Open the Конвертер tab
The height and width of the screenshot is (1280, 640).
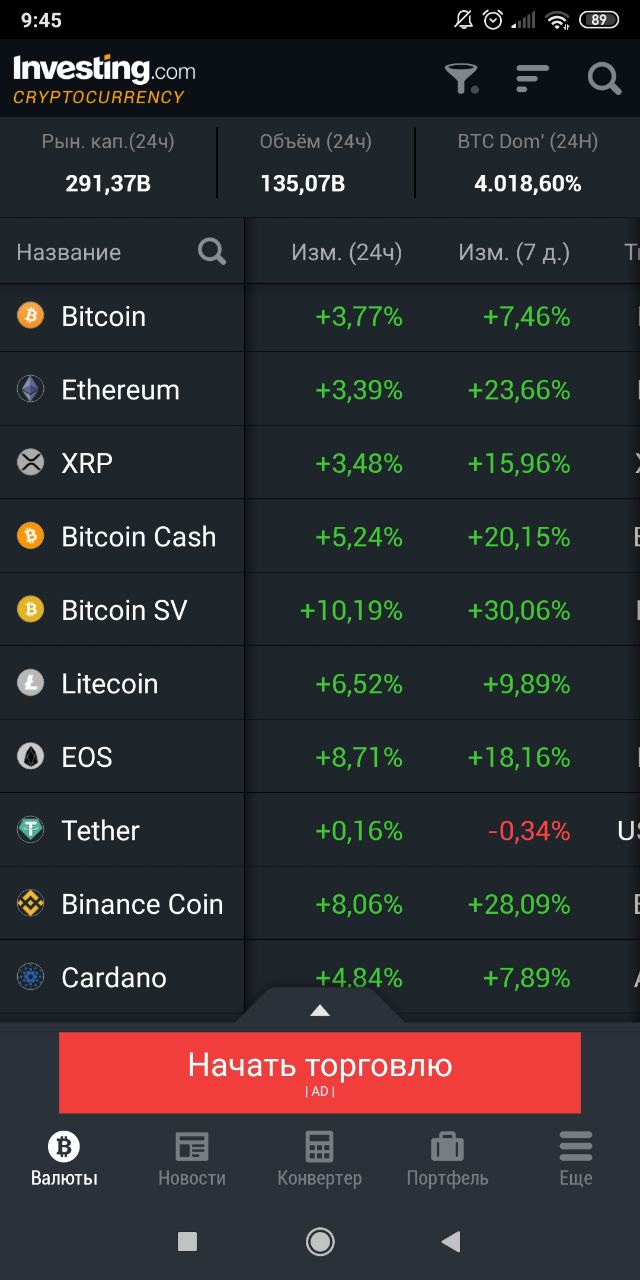click(320, 1159)
